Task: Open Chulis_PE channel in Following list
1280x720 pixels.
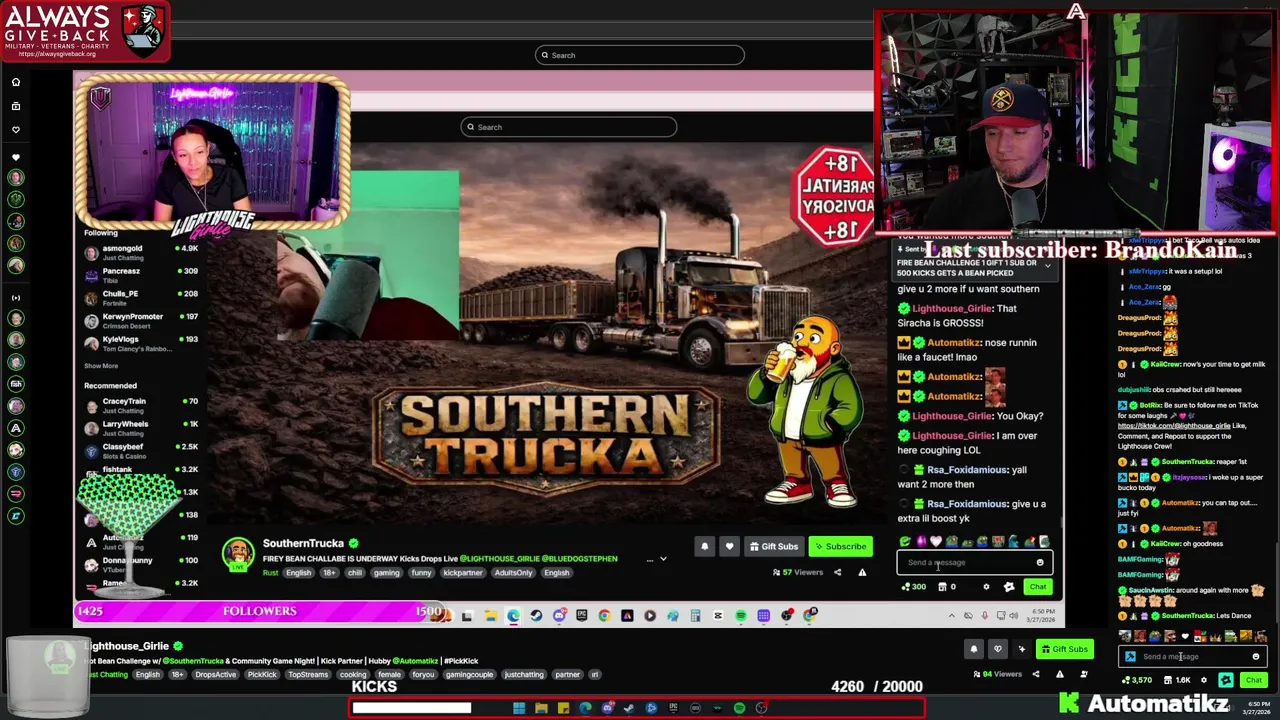Action: [141, 298]
